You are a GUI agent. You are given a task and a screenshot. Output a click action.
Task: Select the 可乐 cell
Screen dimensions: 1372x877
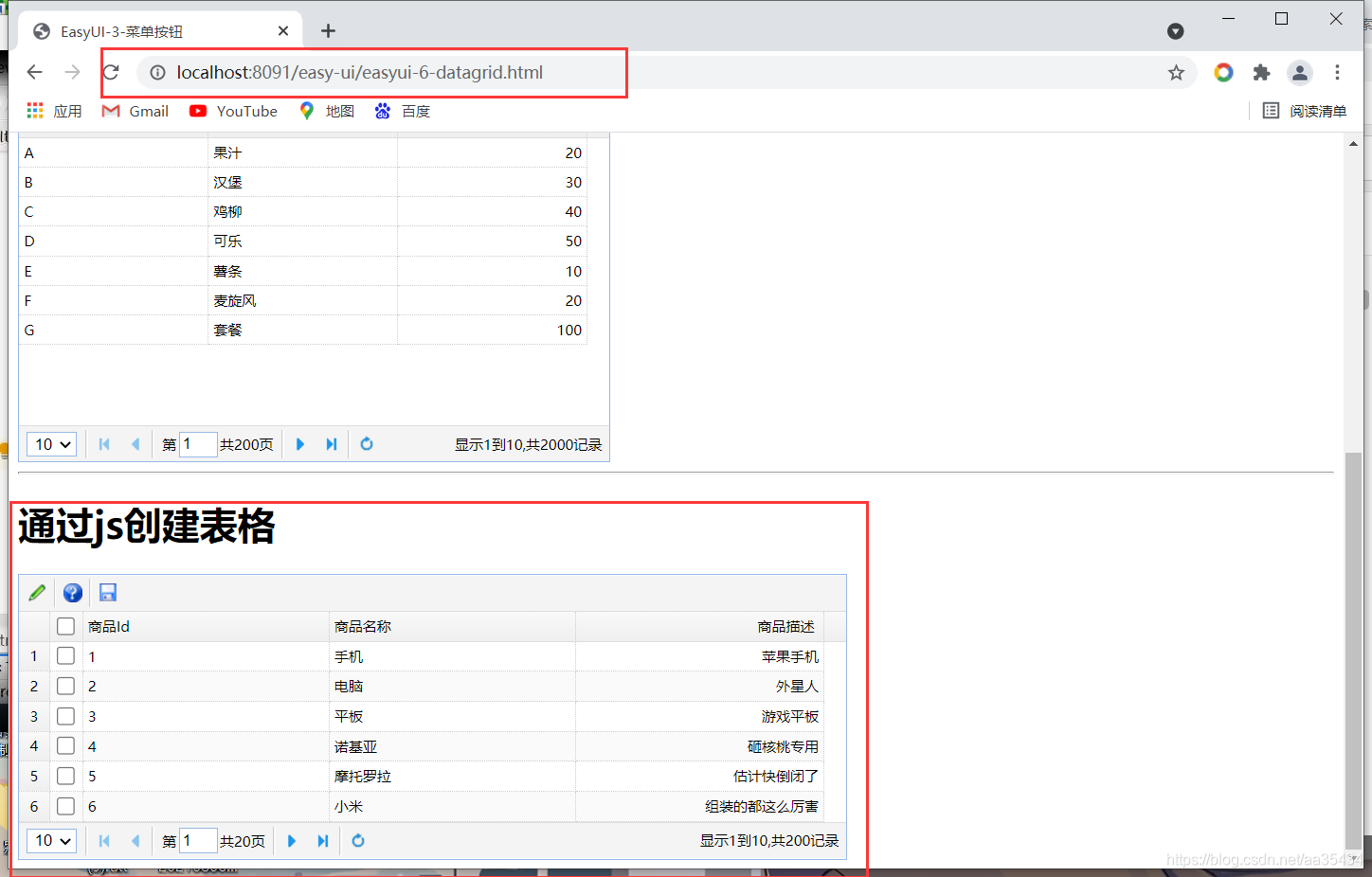point(302,241)
